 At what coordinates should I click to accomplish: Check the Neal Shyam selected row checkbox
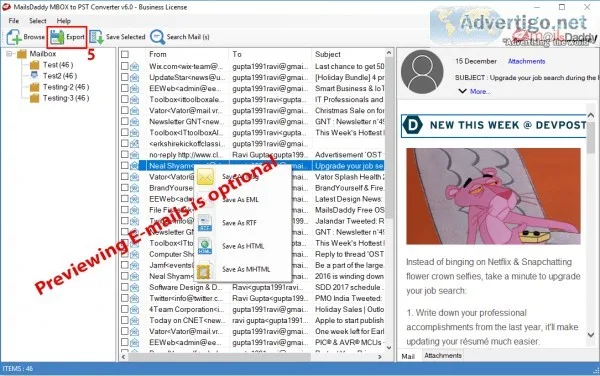125,166
